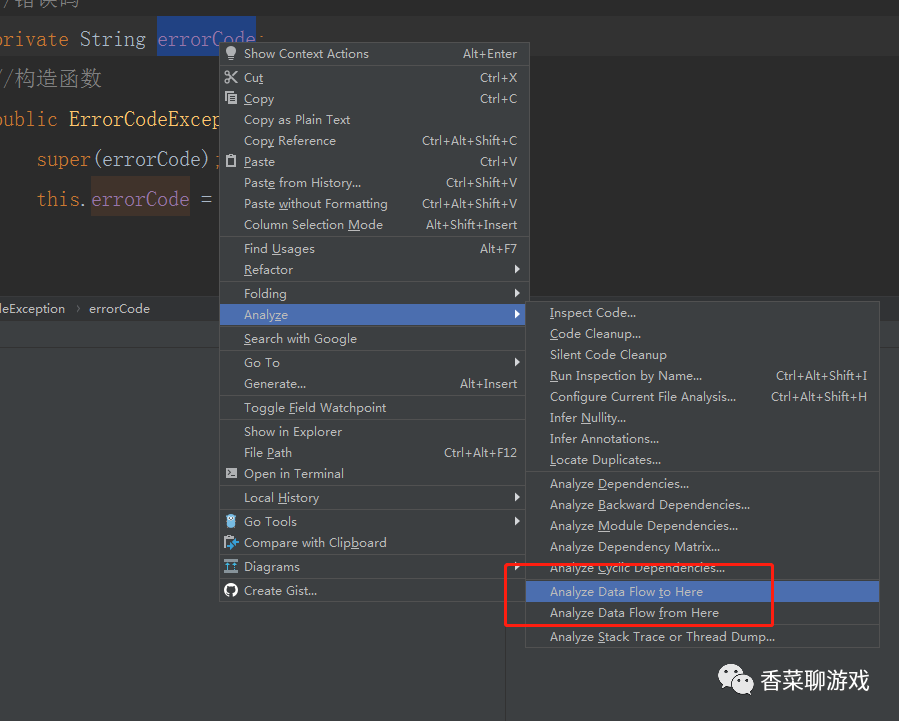Viewport: 899px width, 721px height.
Task: Click the scissors Cut icon
Action: point(231,77)
